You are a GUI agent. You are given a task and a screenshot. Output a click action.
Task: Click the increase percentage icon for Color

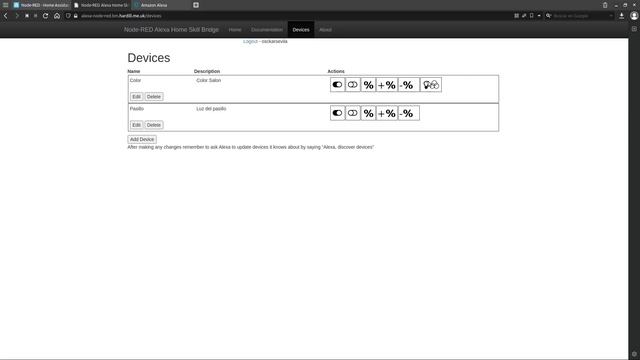(x=387, y=85)
